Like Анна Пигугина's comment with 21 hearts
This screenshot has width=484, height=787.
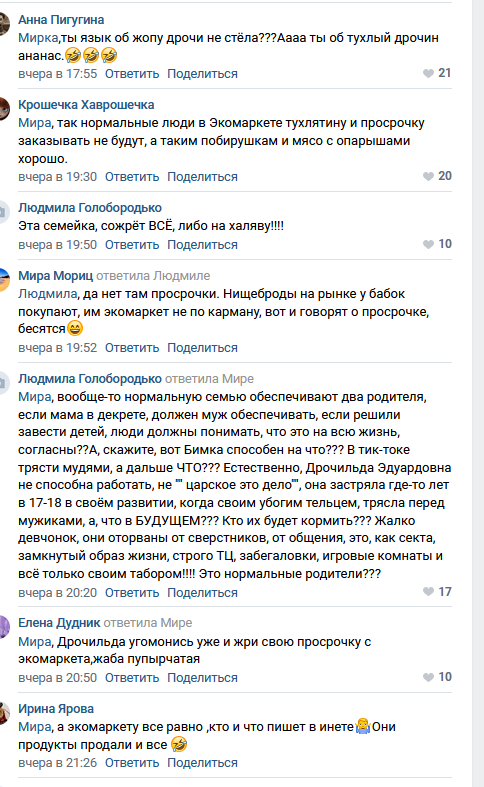pyautogui.click(x=428, y=73)
